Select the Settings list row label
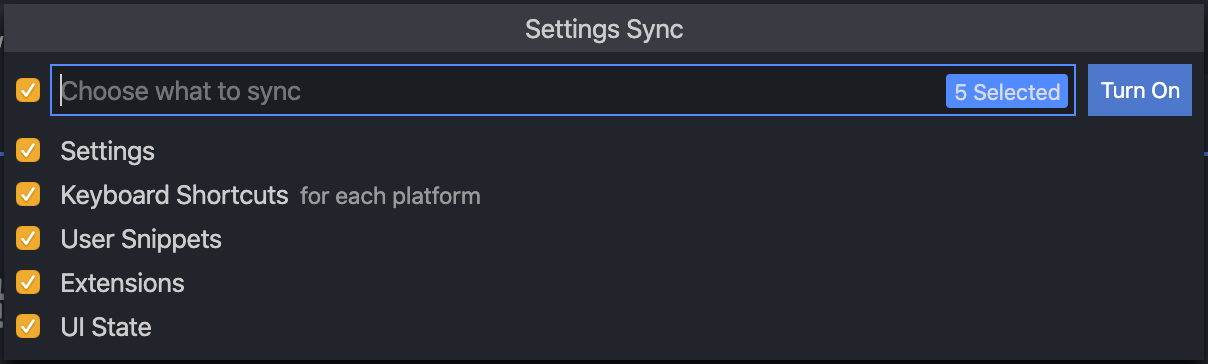The width and height of the screenshot is (1208, 364). pyautogui.click(x=107, y=151)
